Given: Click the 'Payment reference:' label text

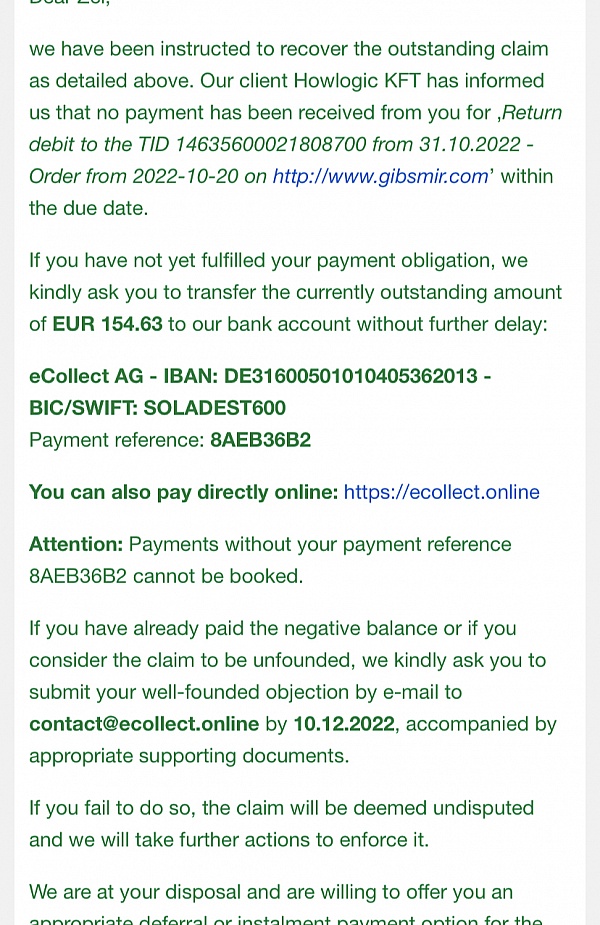Looking at the screenshot, I should coord(117,440).
